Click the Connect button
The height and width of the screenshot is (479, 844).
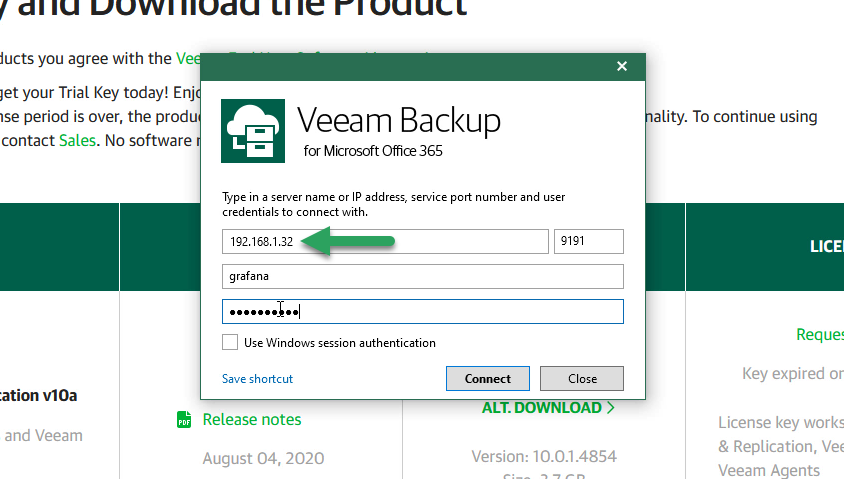click(488, 378)
